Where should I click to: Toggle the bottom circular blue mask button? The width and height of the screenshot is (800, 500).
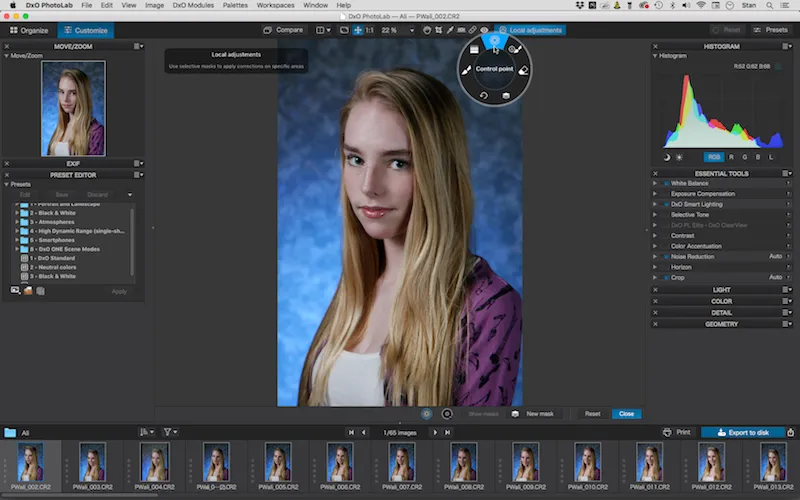[427, 414]
